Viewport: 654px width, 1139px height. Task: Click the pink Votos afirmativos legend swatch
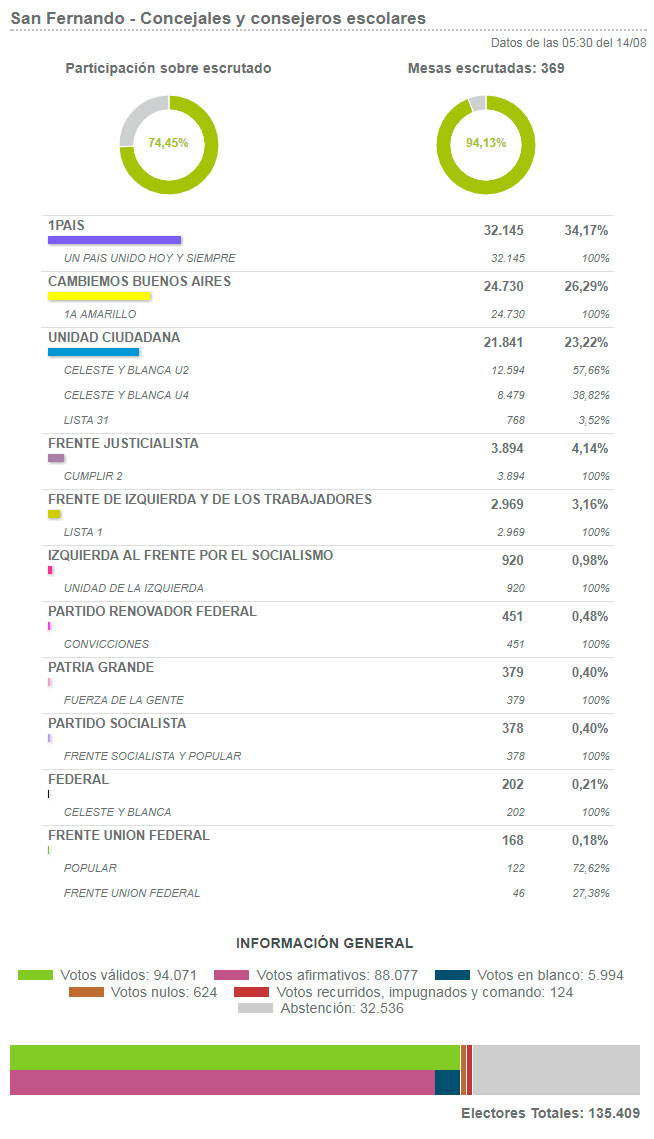[x=231, y=974]
